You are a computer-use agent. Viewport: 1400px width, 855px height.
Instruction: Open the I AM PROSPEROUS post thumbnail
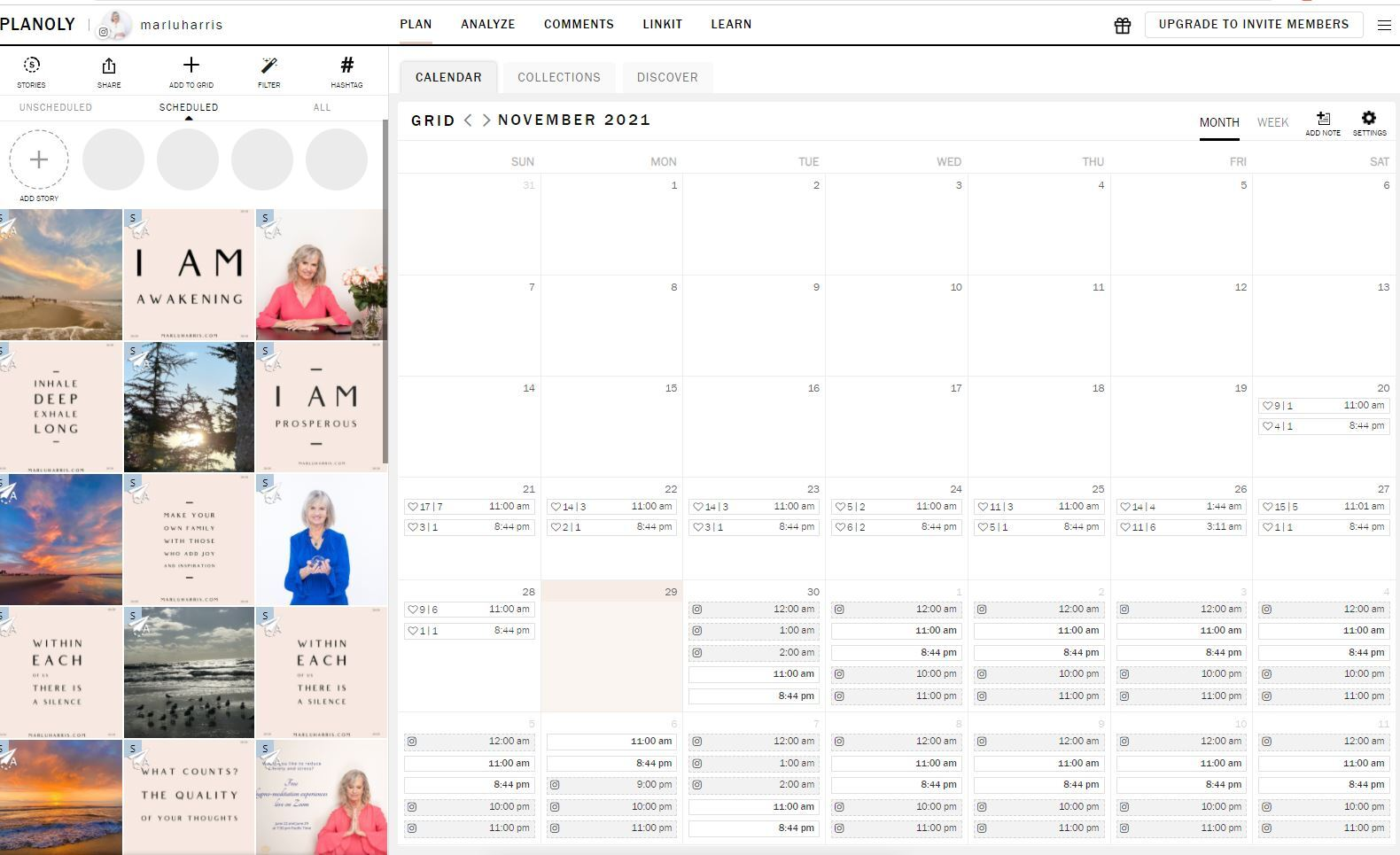coord(321,407)
